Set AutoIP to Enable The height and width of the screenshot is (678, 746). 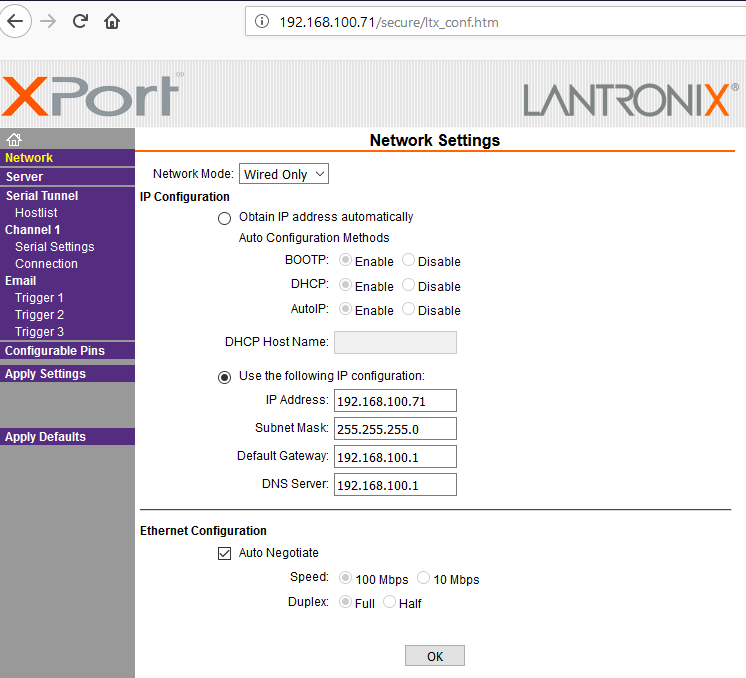tap(345, 309)
